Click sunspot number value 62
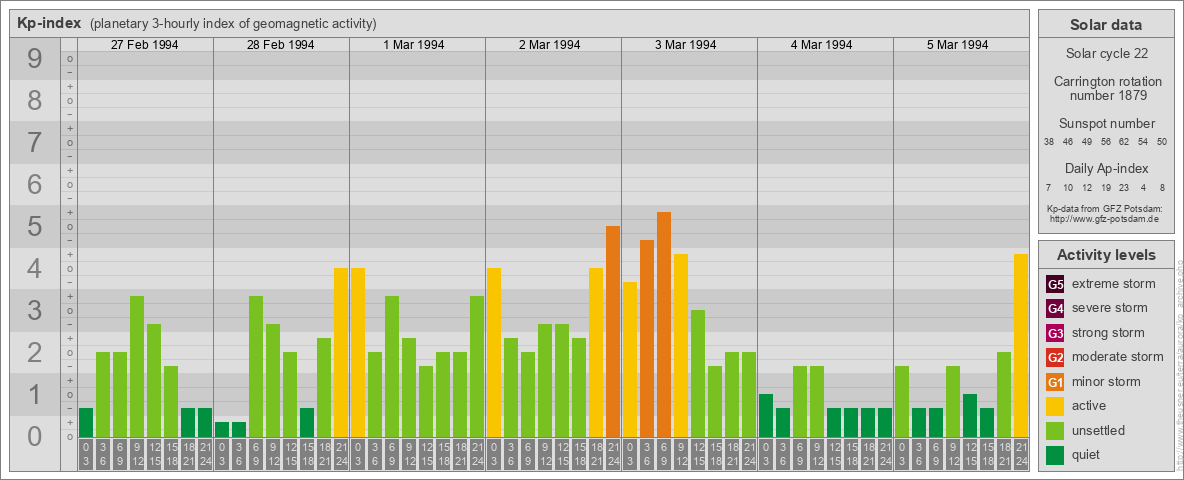Viewport: 1184px width, 480px height. click(x=1124, y=142)
